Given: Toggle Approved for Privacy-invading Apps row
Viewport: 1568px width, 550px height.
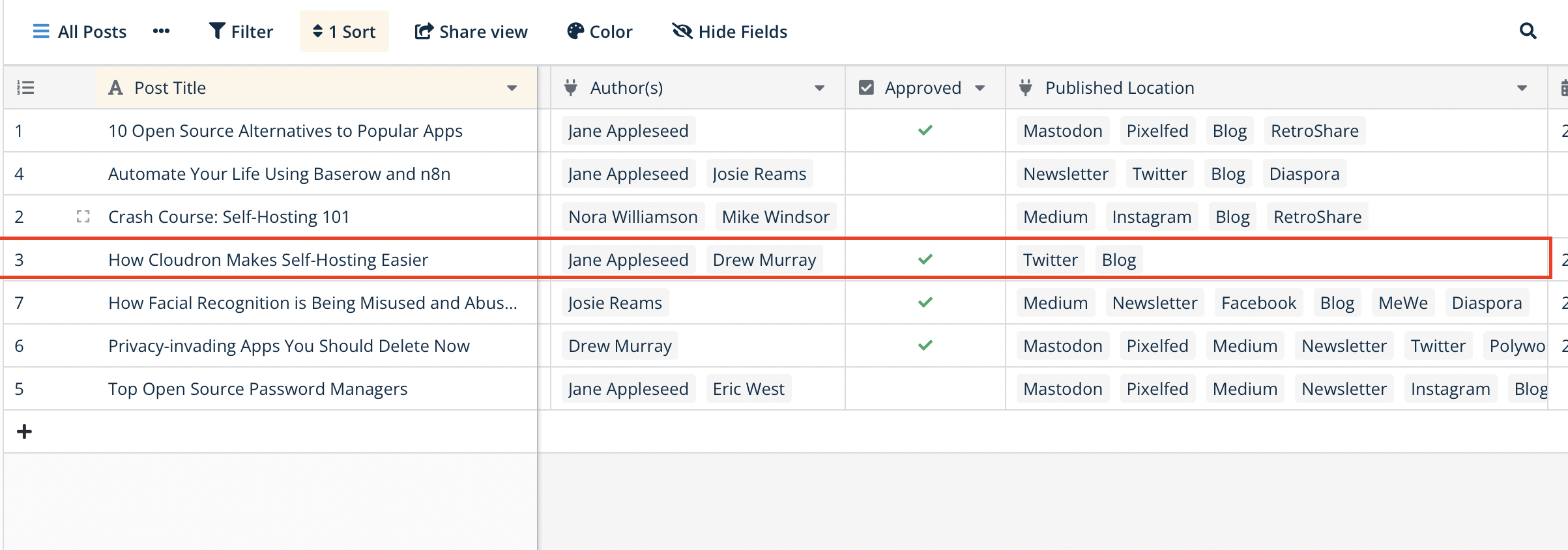Looking at the screenshot, I should [x=925, y=345].
